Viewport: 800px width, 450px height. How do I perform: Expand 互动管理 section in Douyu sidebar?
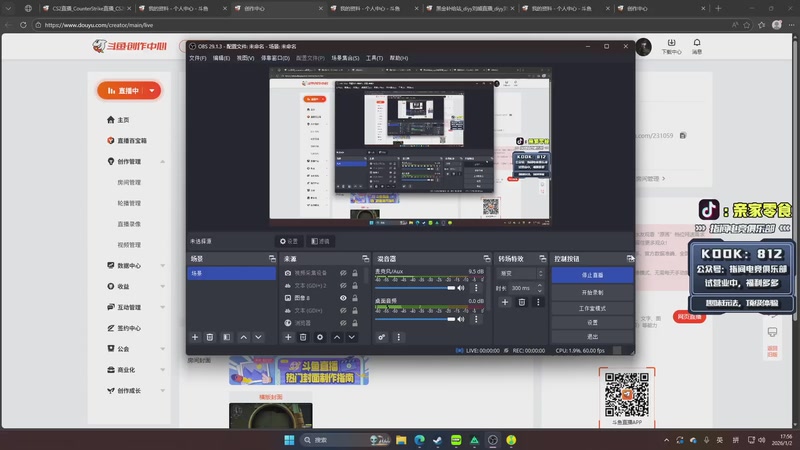pyautogui.click(x=162, y=308)
